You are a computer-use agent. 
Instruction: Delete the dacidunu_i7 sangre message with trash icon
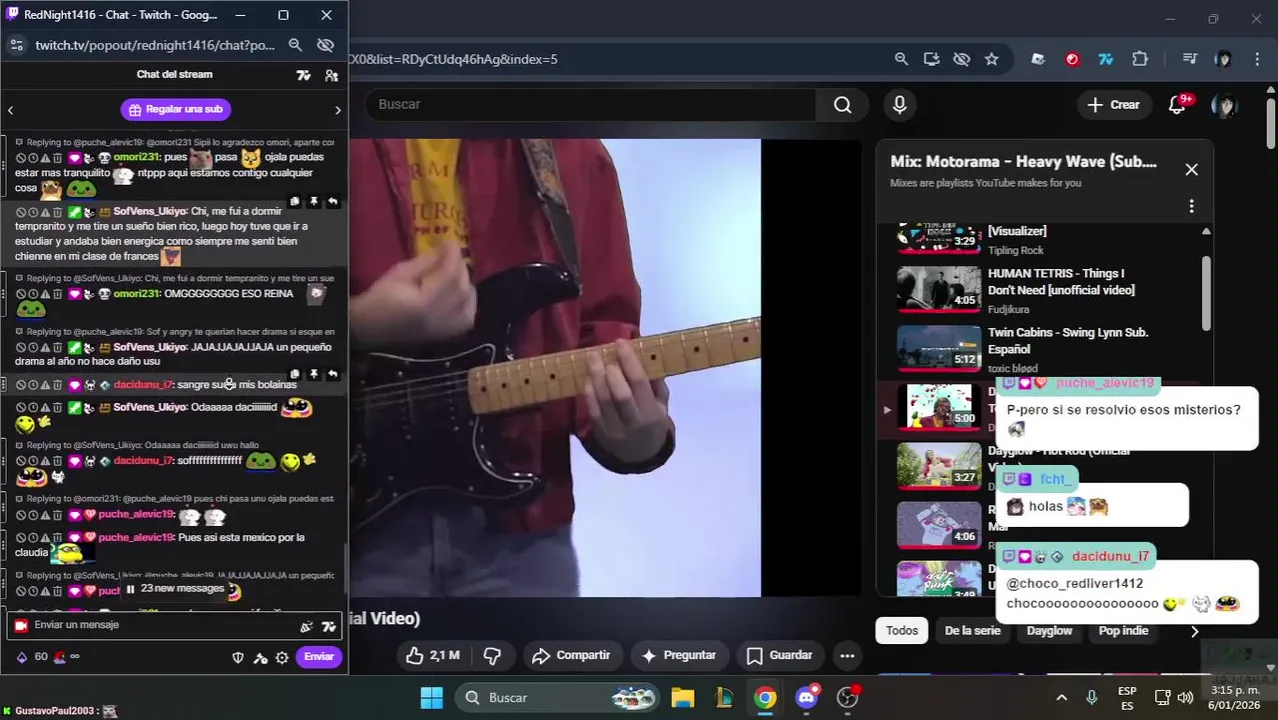pos(57,385)
